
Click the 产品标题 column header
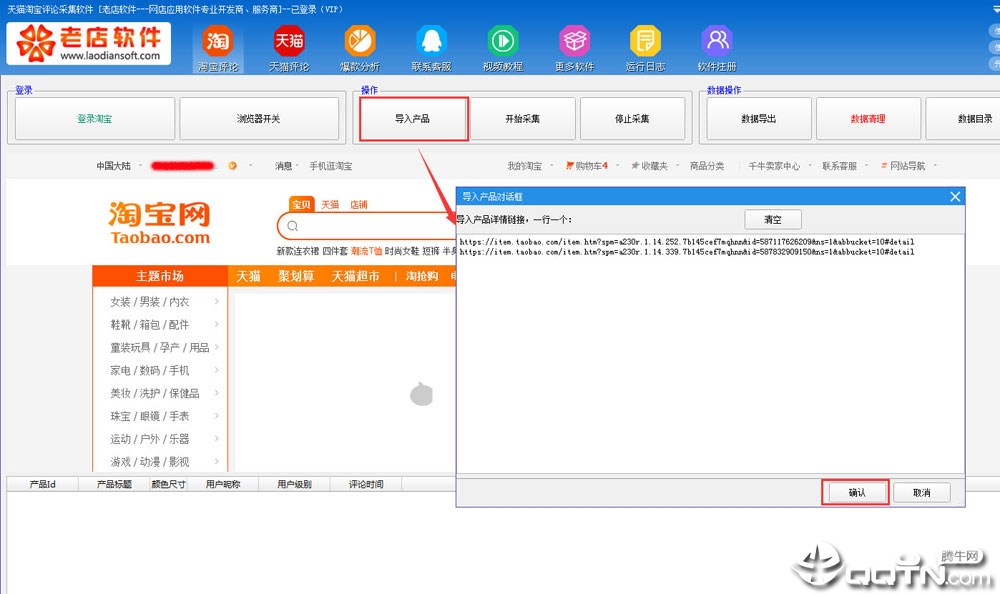click(114, 484)
